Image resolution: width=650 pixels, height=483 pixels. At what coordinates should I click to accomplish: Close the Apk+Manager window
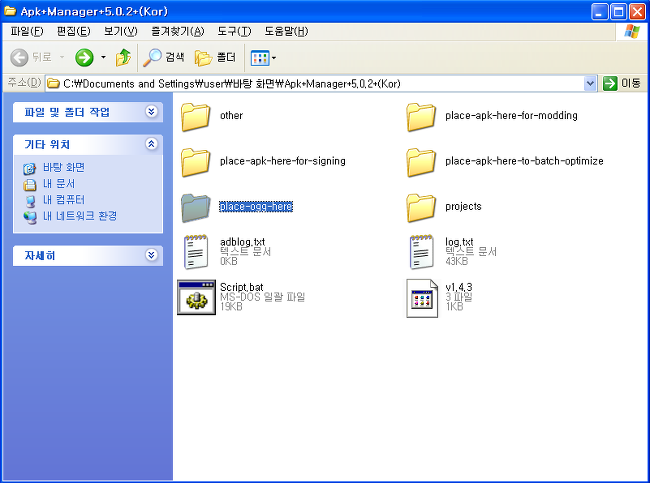pyautogui.click(x=637, y=12)
